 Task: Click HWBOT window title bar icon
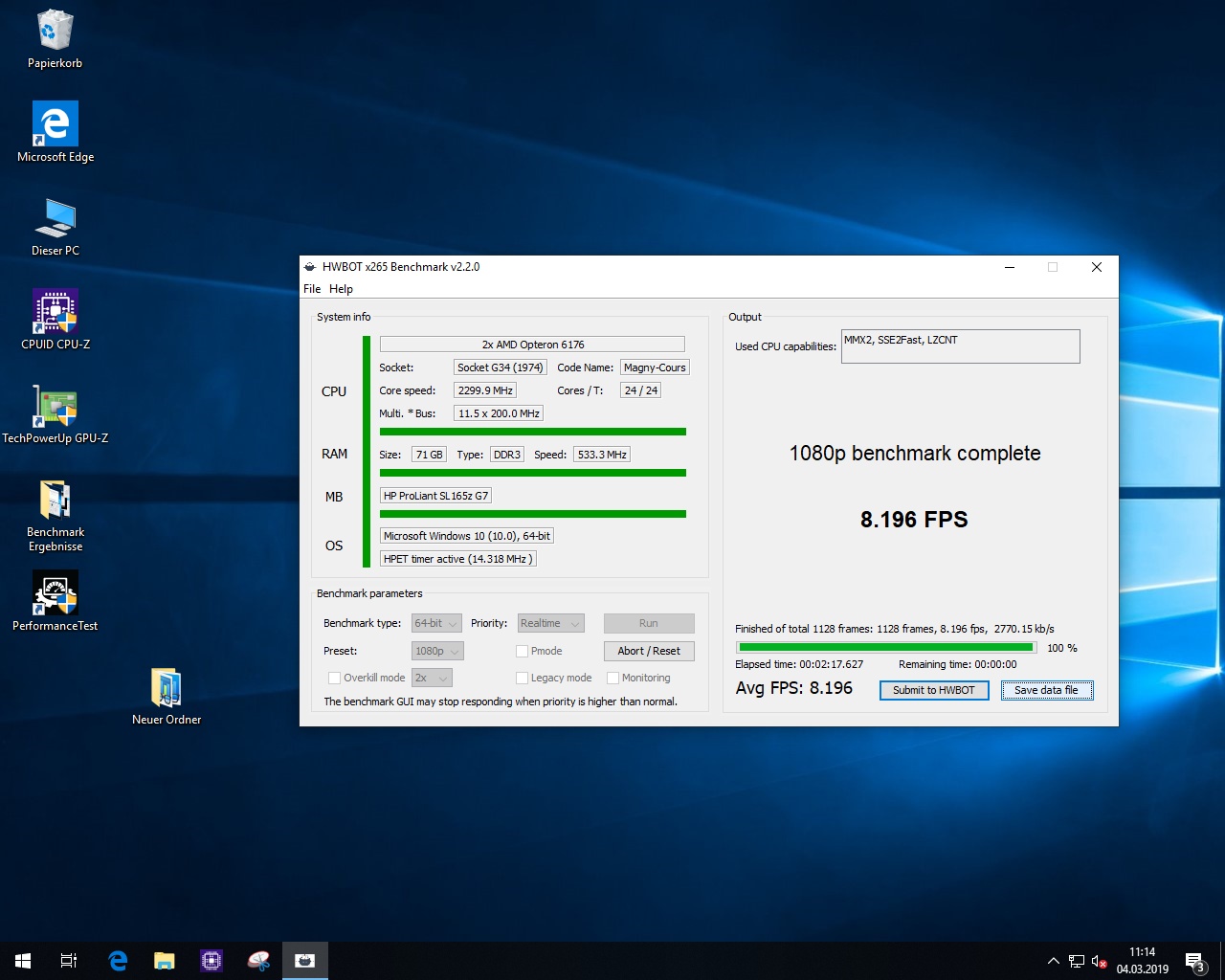coord(310,267)
